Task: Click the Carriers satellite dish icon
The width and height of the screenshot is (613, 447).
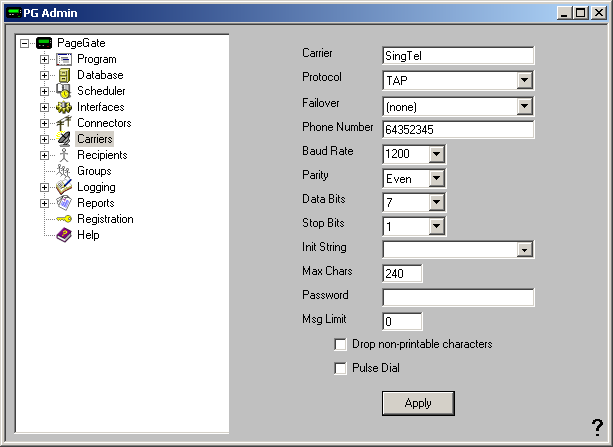Action: (x=64, y=139)
